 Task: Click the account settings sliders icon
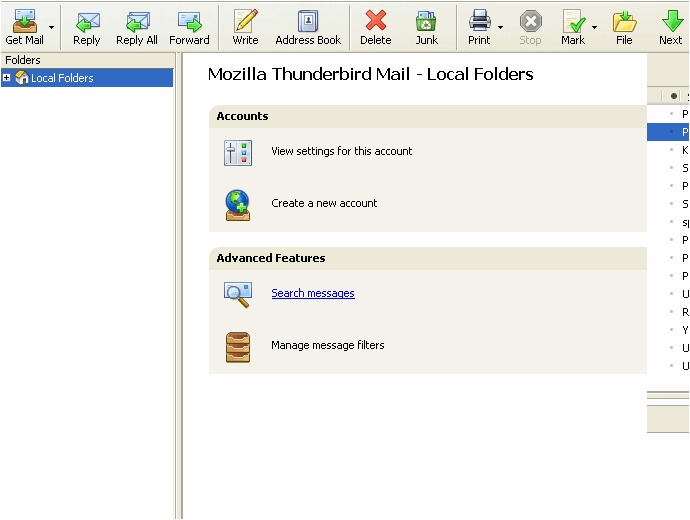(x=238, y=153)
